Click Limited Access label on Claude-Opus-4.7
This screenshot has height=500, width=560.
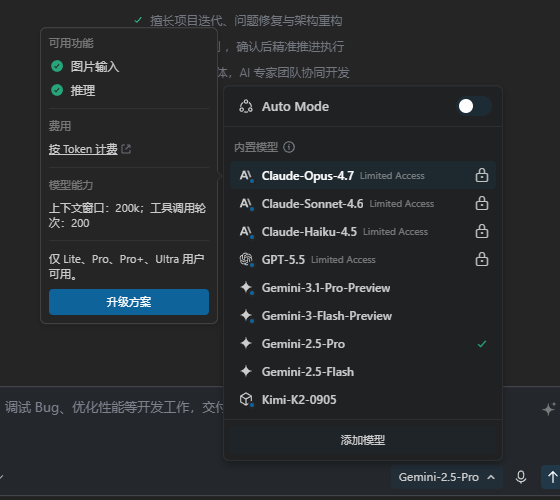coord(392,176)
